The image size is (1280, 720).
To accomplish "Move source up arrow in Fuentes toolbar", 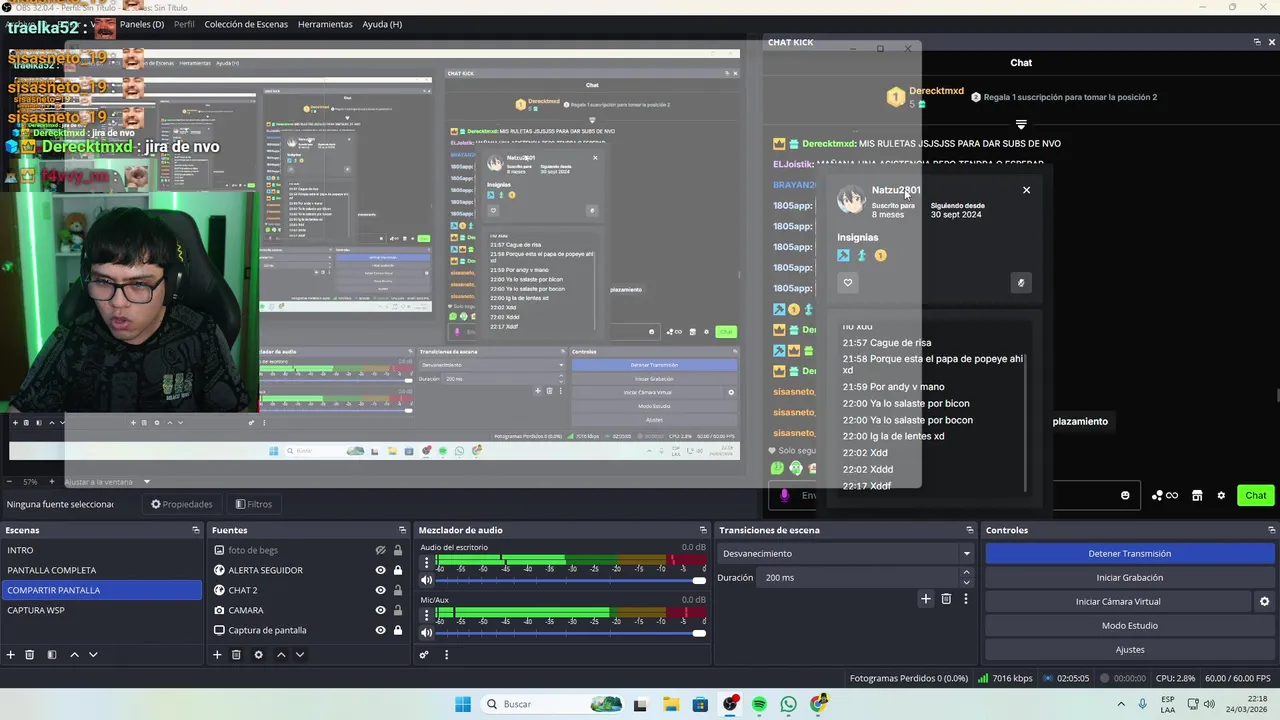I will point(281,655).
